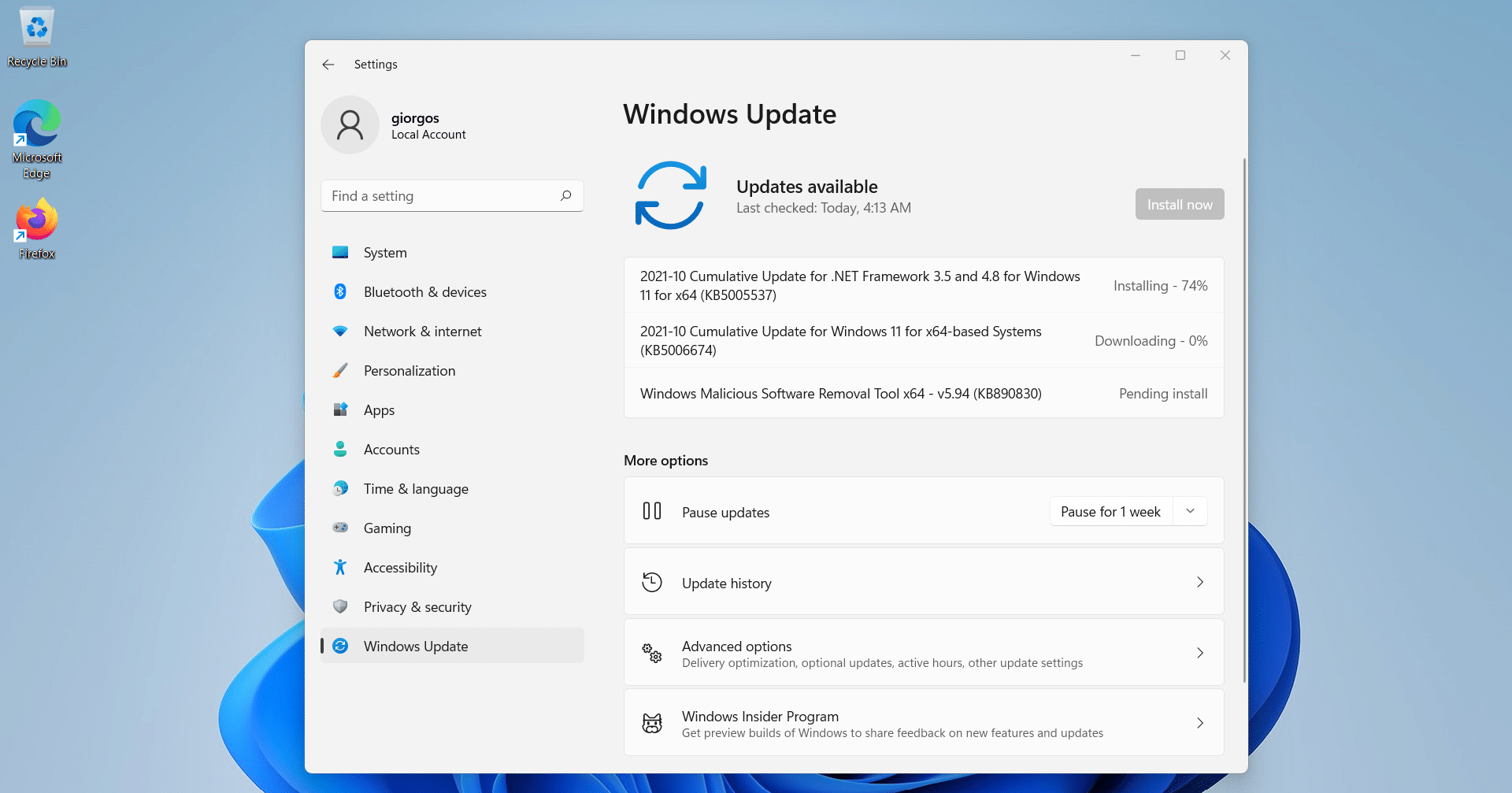Viewport: 1512px width, 793px height.
Task: Click the Privacy shield icon
Action: pos(340,606)
